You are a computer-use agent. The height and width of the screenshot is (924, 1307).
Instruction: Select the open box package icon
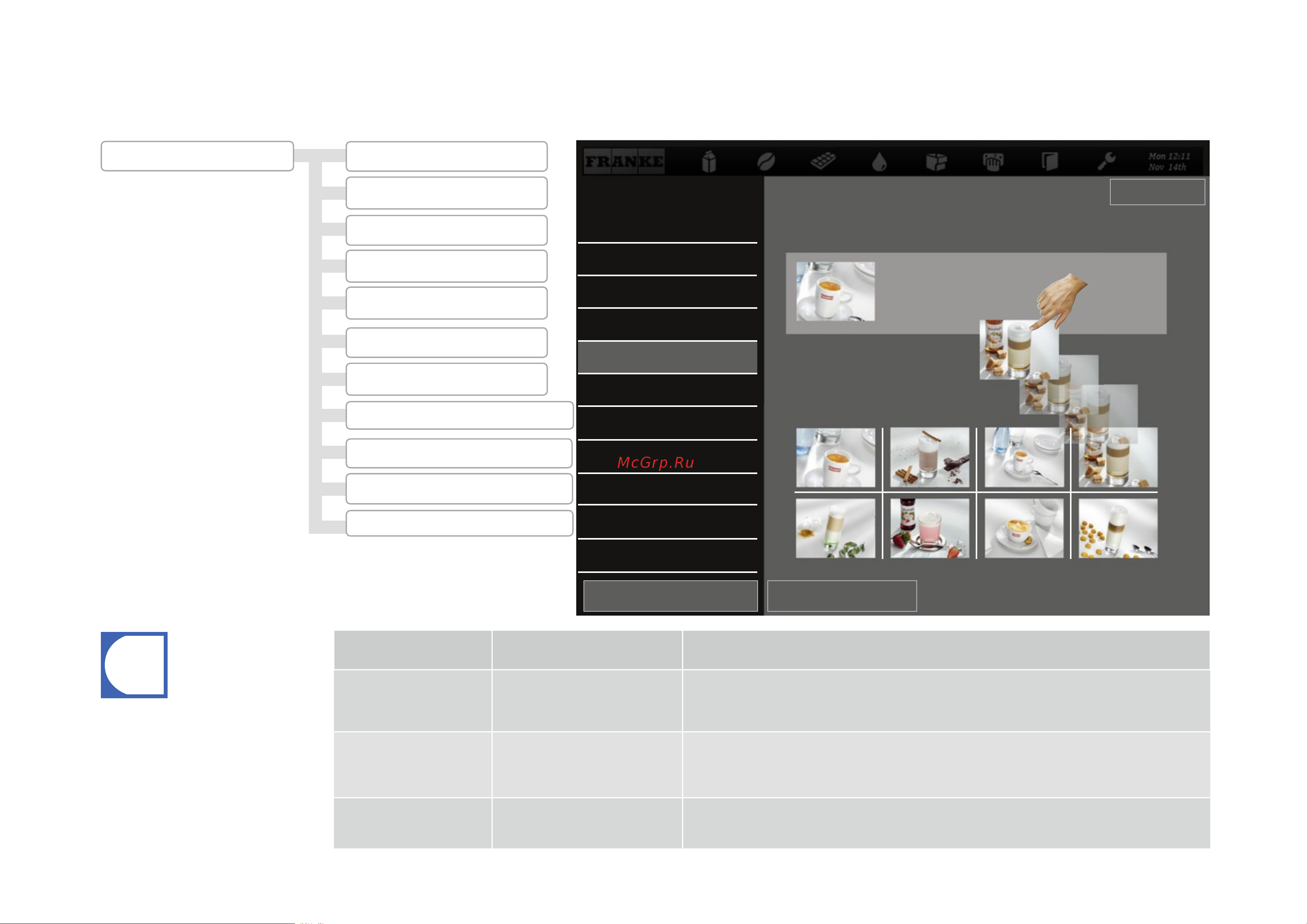937,162
